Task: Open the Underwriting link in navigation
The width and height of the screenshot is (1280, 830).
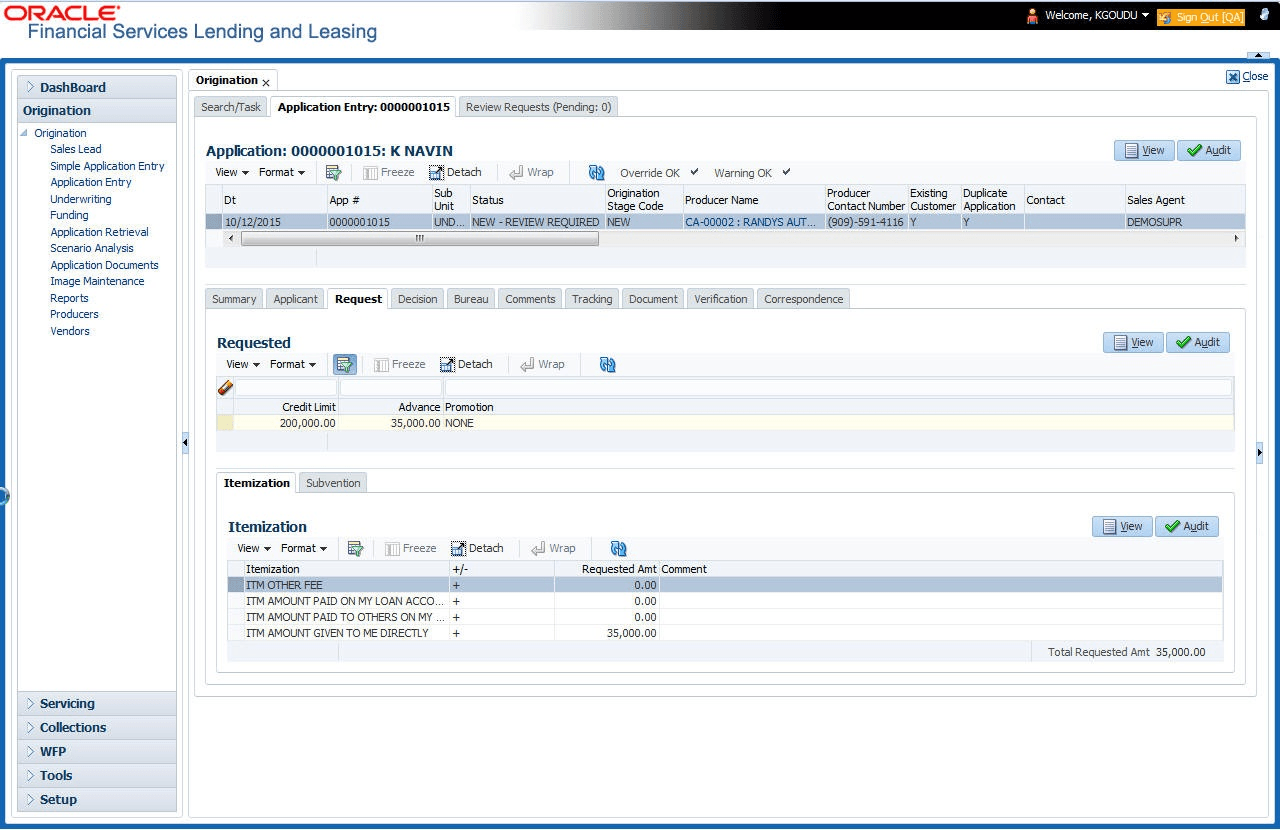Action: pyautogui.click(x=81, y=199)
